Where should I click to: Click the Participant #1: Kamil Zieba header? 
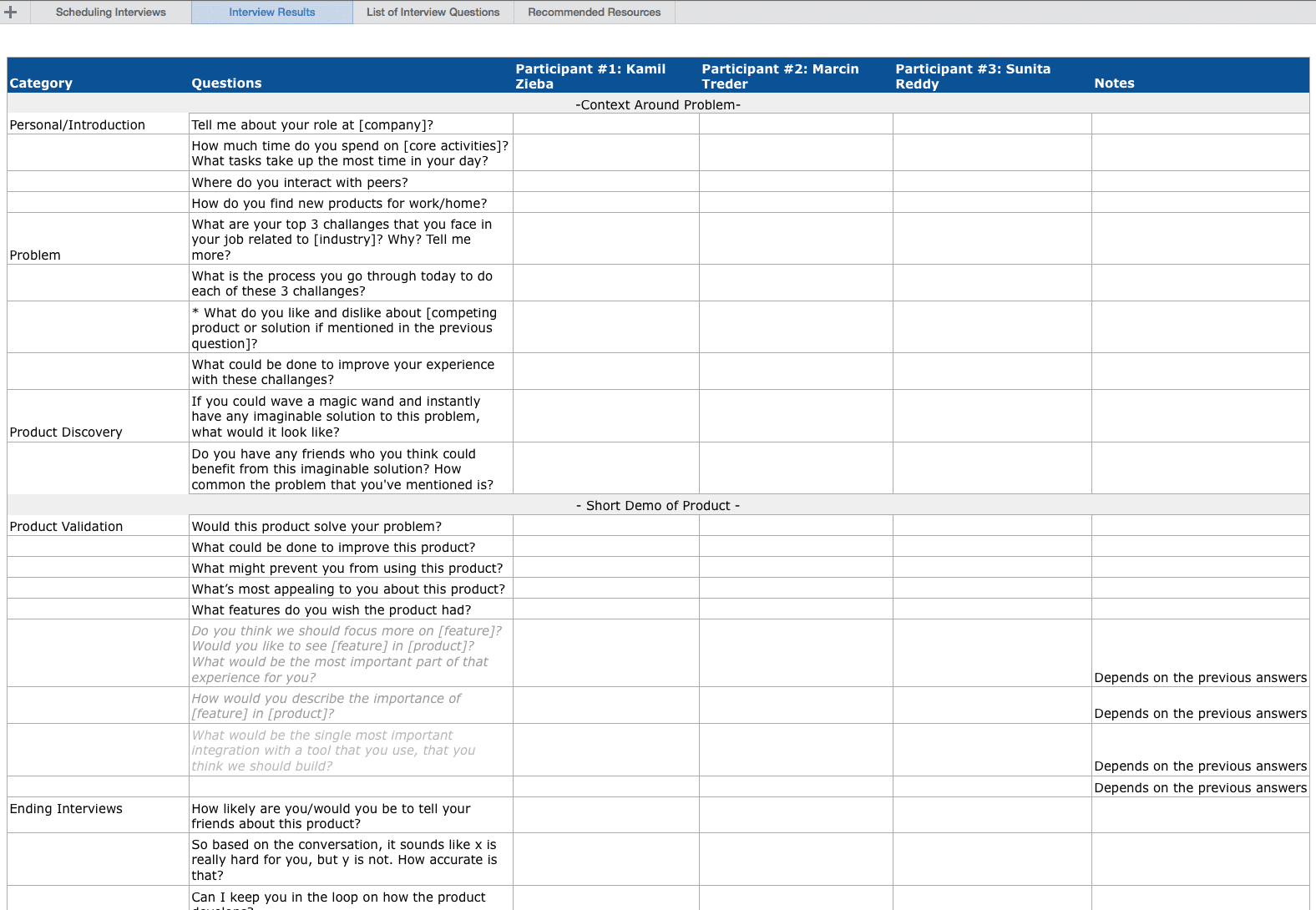click(606, 75)
